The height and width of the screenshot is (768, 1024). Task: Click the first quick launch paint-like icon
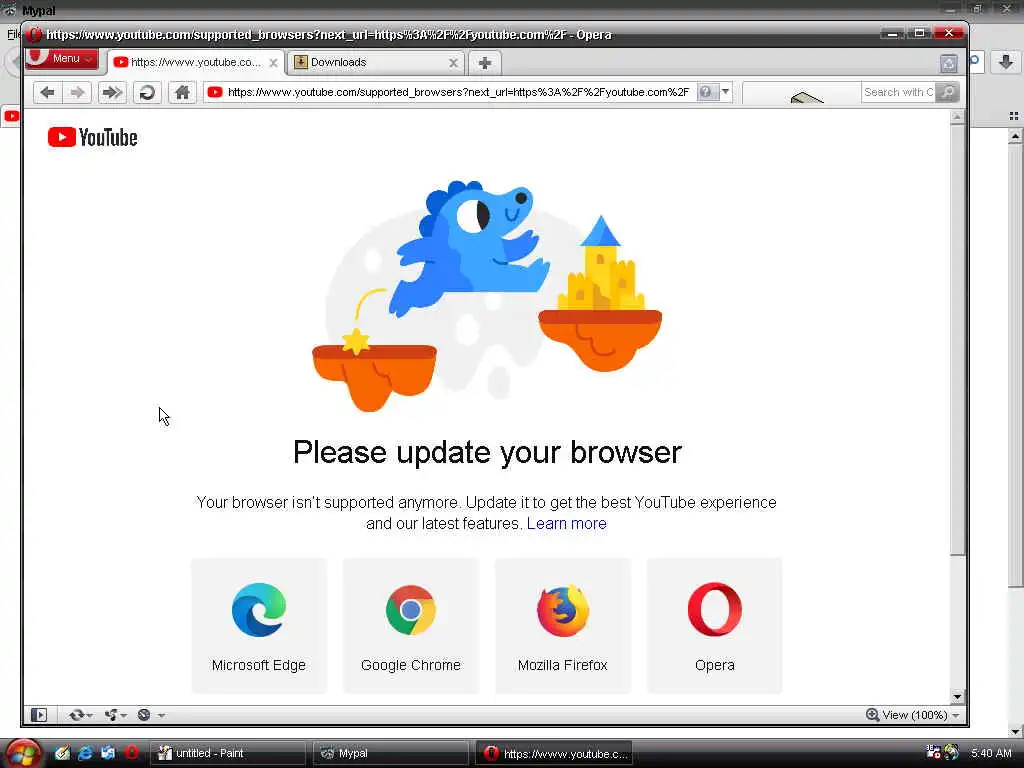(x=62, y=753)
